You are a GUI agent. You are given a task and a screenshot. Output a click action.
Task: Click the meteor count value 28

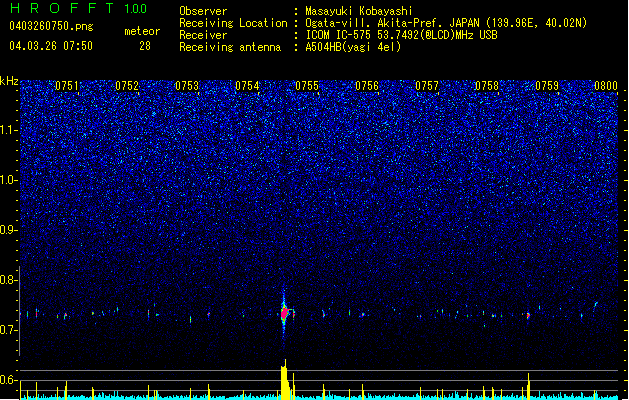[x=145, y=46]
